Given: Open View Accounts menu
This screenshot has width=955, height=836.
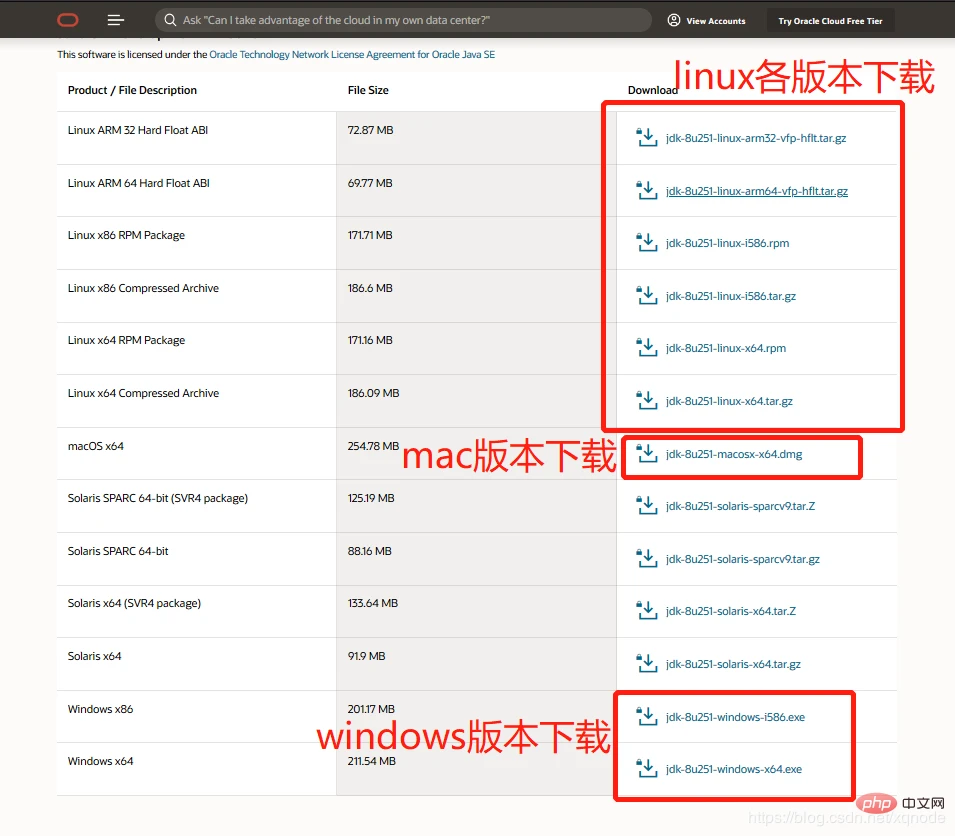Looking at the screenshot, I should (706, 20).
